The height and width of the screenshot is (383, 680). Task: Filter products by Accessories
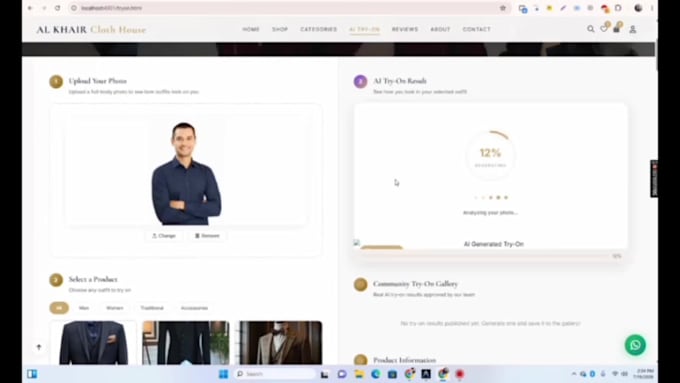coord(194,308)
